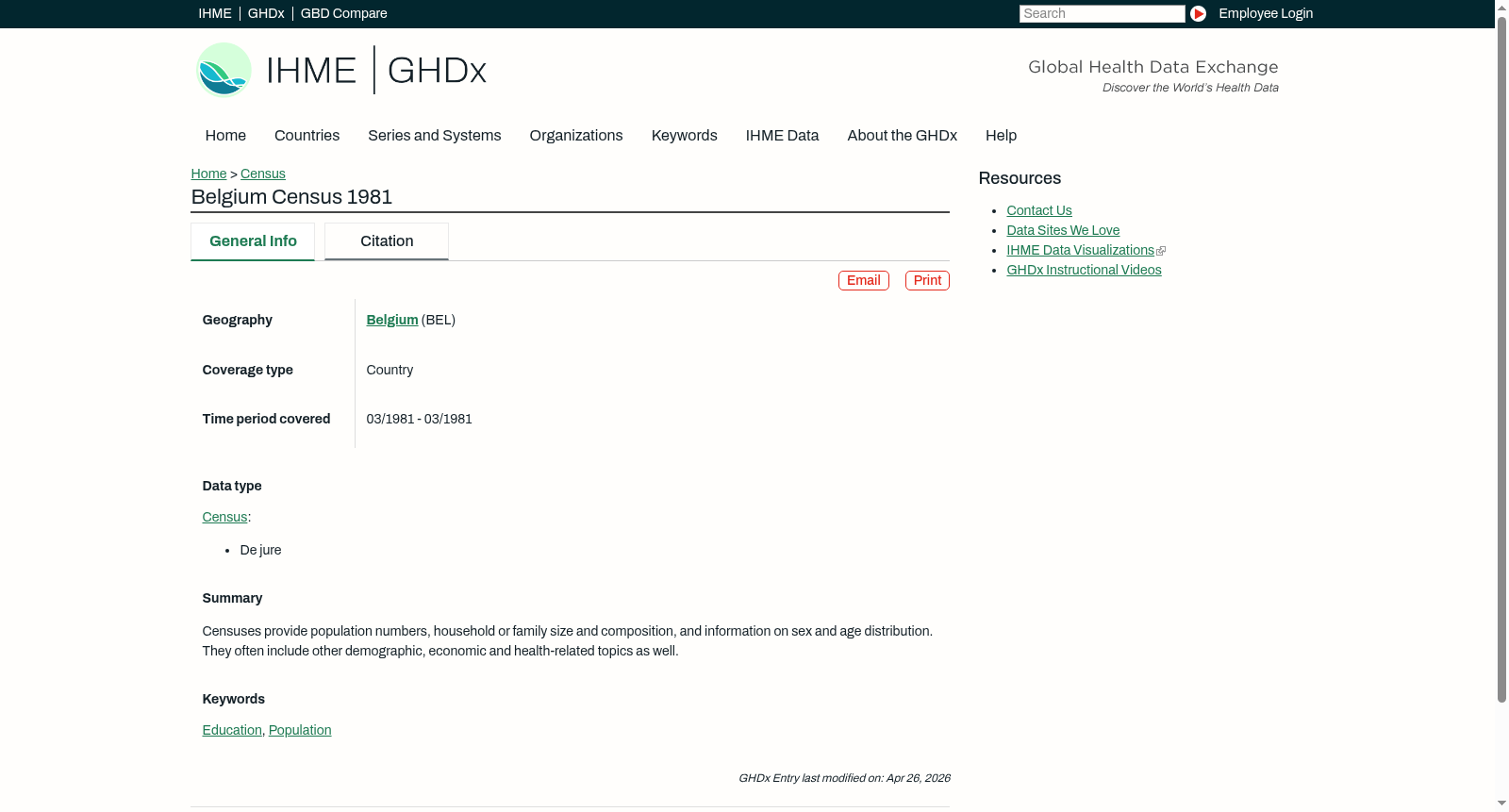Click the Print button

[x=927, y=280]
